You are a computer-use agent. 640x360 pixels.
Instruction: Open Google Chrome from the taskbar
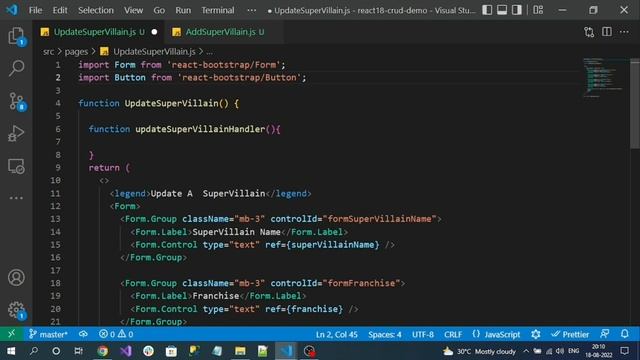(102, 351)
